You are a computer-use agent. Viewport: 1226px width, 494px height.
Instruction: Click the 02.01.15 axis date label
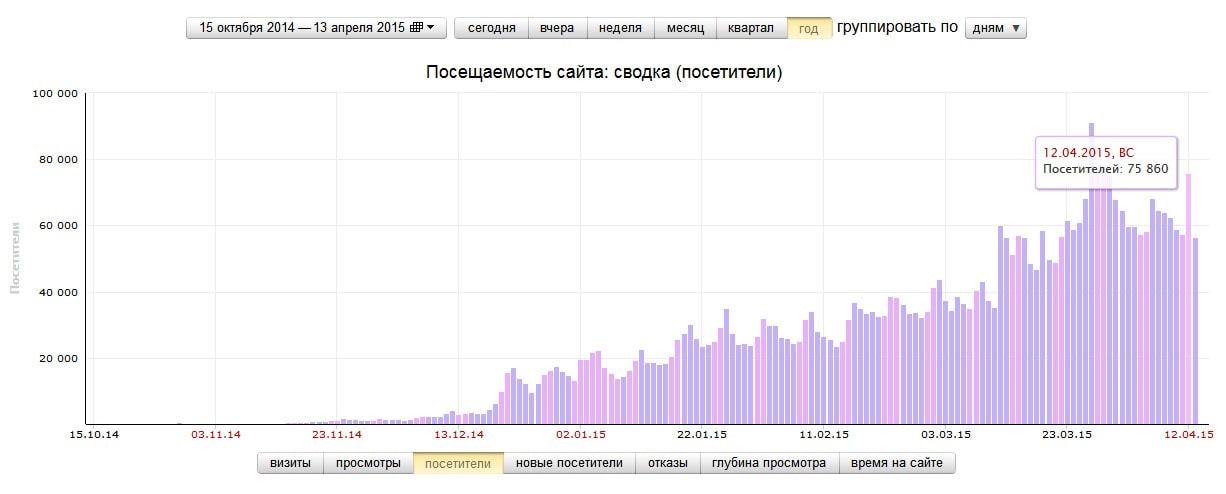point(581,435)
